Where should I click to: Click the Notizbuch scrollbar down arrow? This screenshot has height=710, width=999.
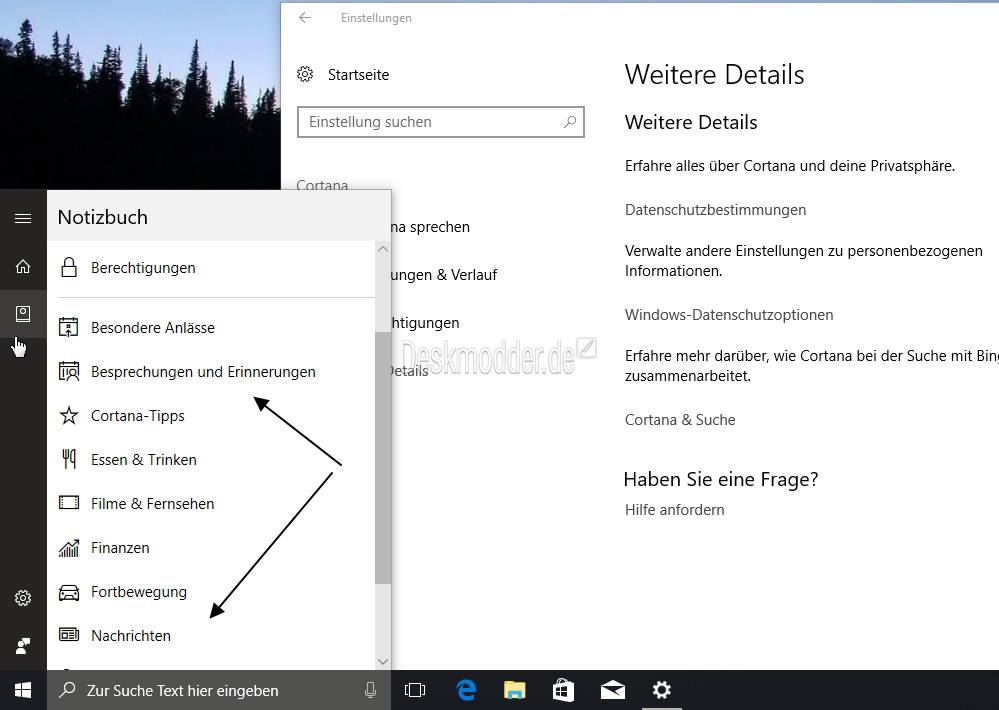pyautogui.click(x=383, y=662)
